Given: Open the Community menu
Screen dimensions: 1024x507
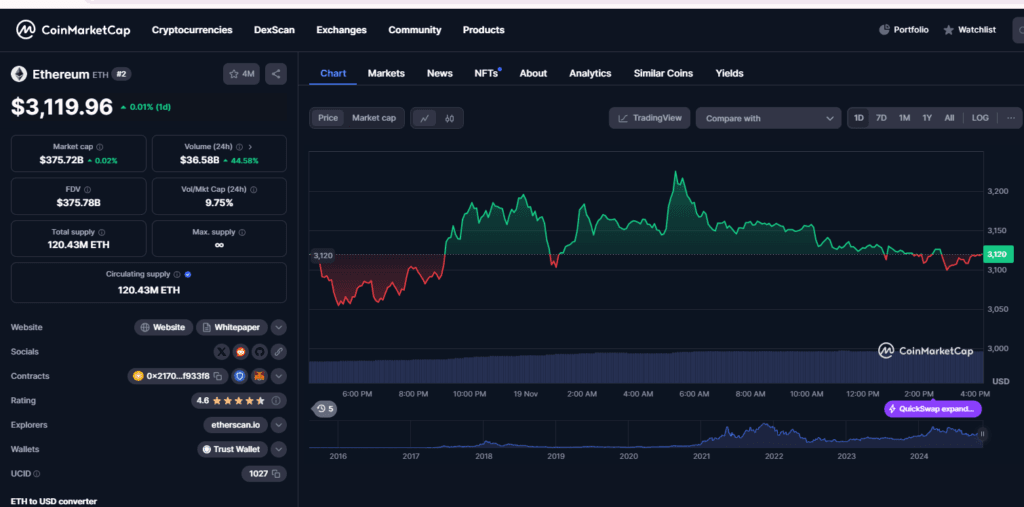Looking at the screenshot, I should click(415, 30).
